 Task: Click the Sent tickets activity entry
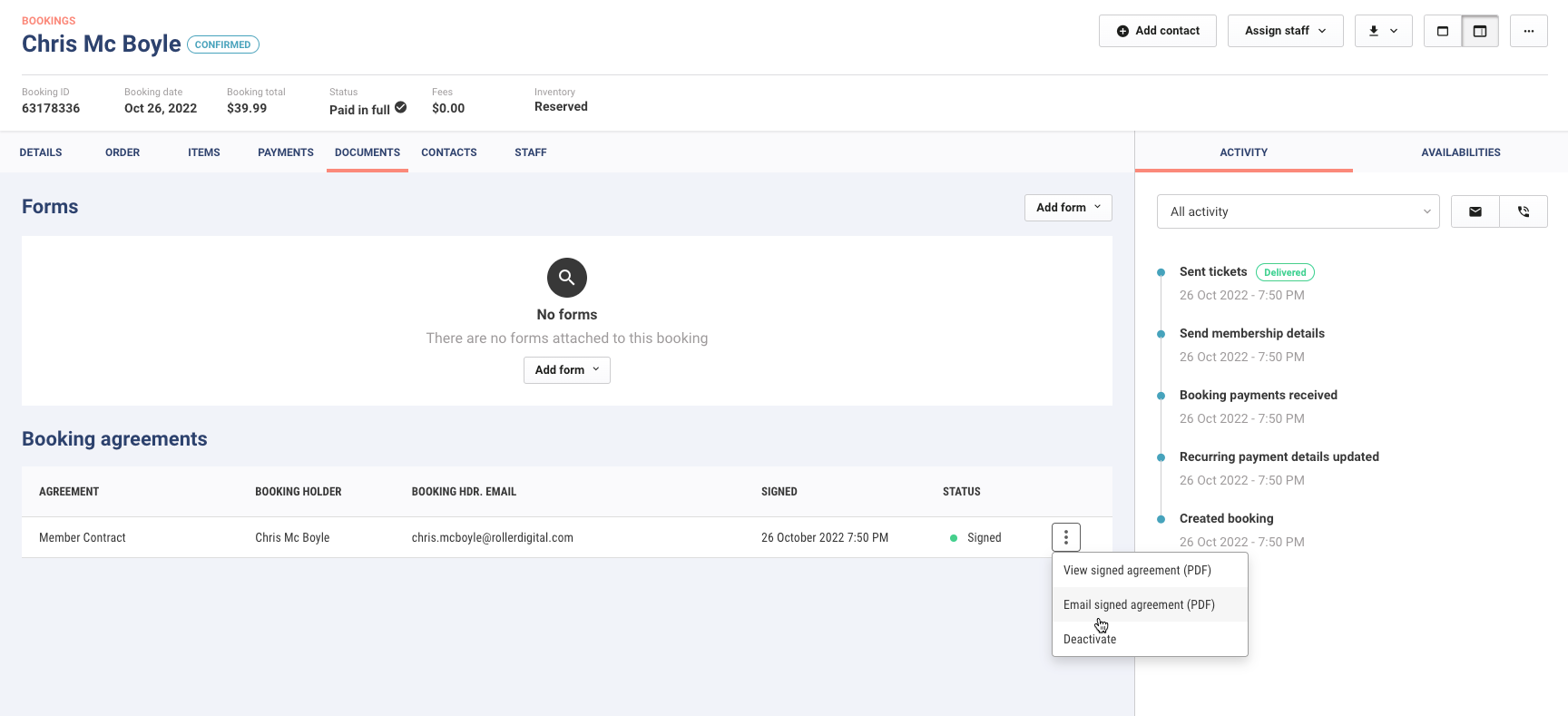click(1213, 271)
